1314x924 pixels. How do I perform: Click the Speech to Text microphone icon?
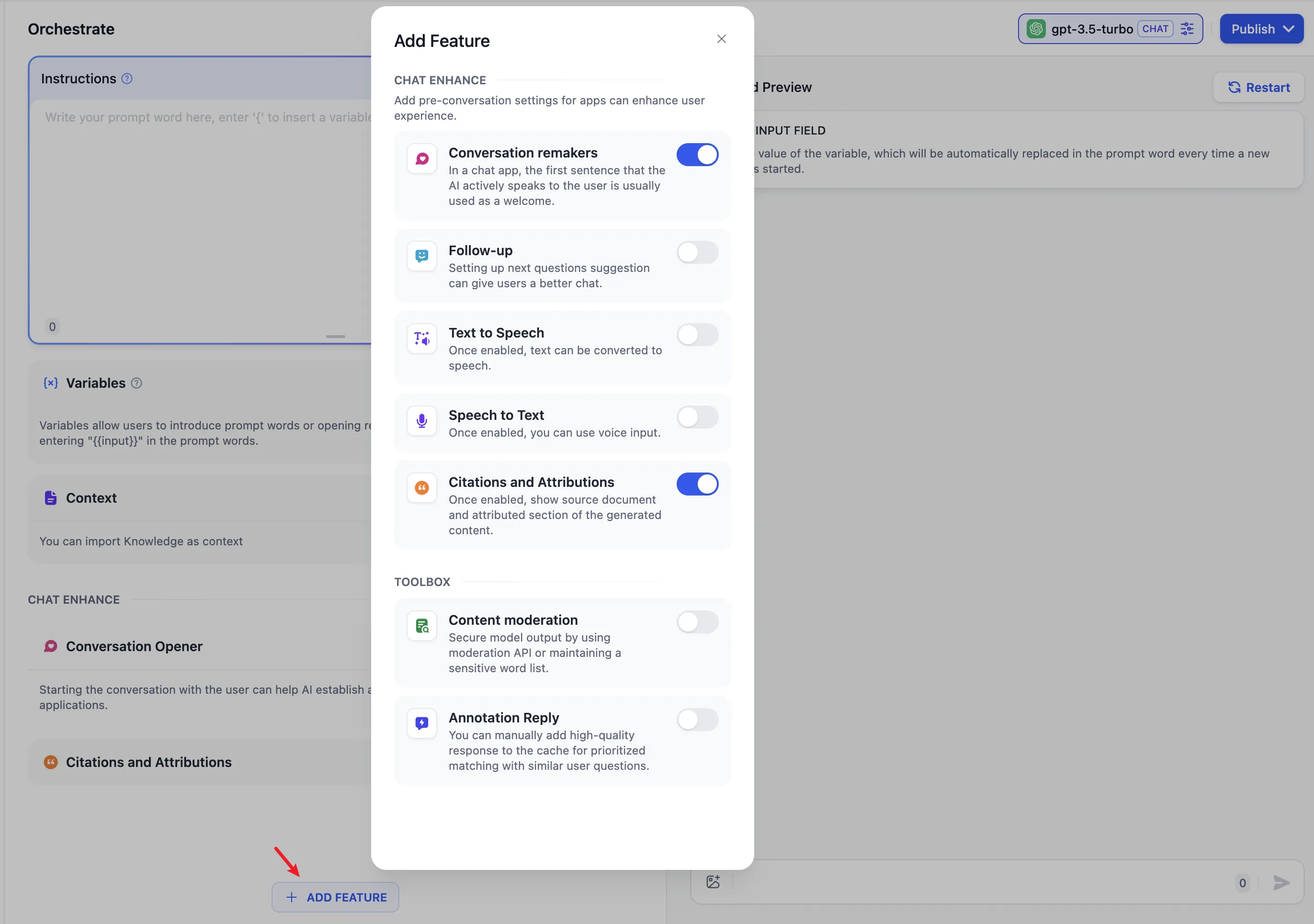422,420
